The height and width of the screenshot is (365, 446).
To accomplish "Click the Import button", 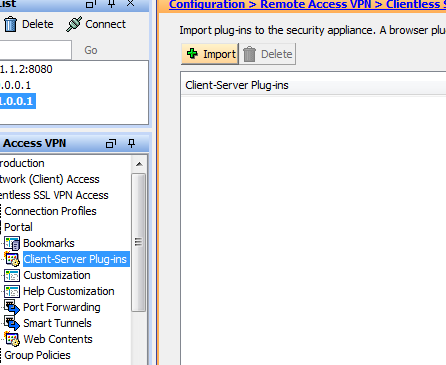I will tap(210, 54).
